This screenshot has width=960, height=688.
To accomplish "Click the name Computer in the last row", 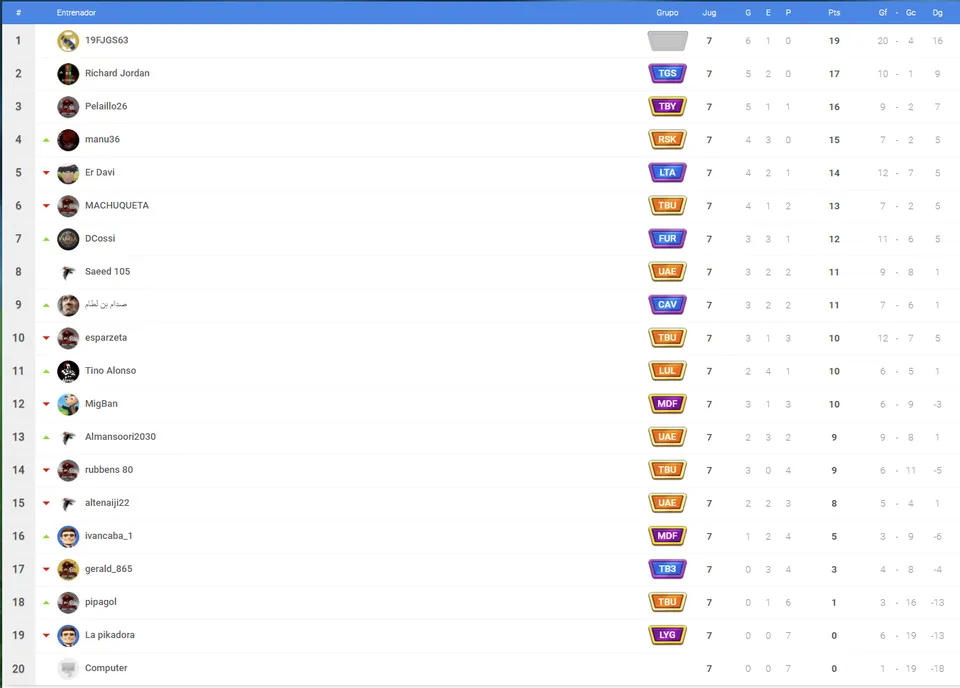I will 106,668.
